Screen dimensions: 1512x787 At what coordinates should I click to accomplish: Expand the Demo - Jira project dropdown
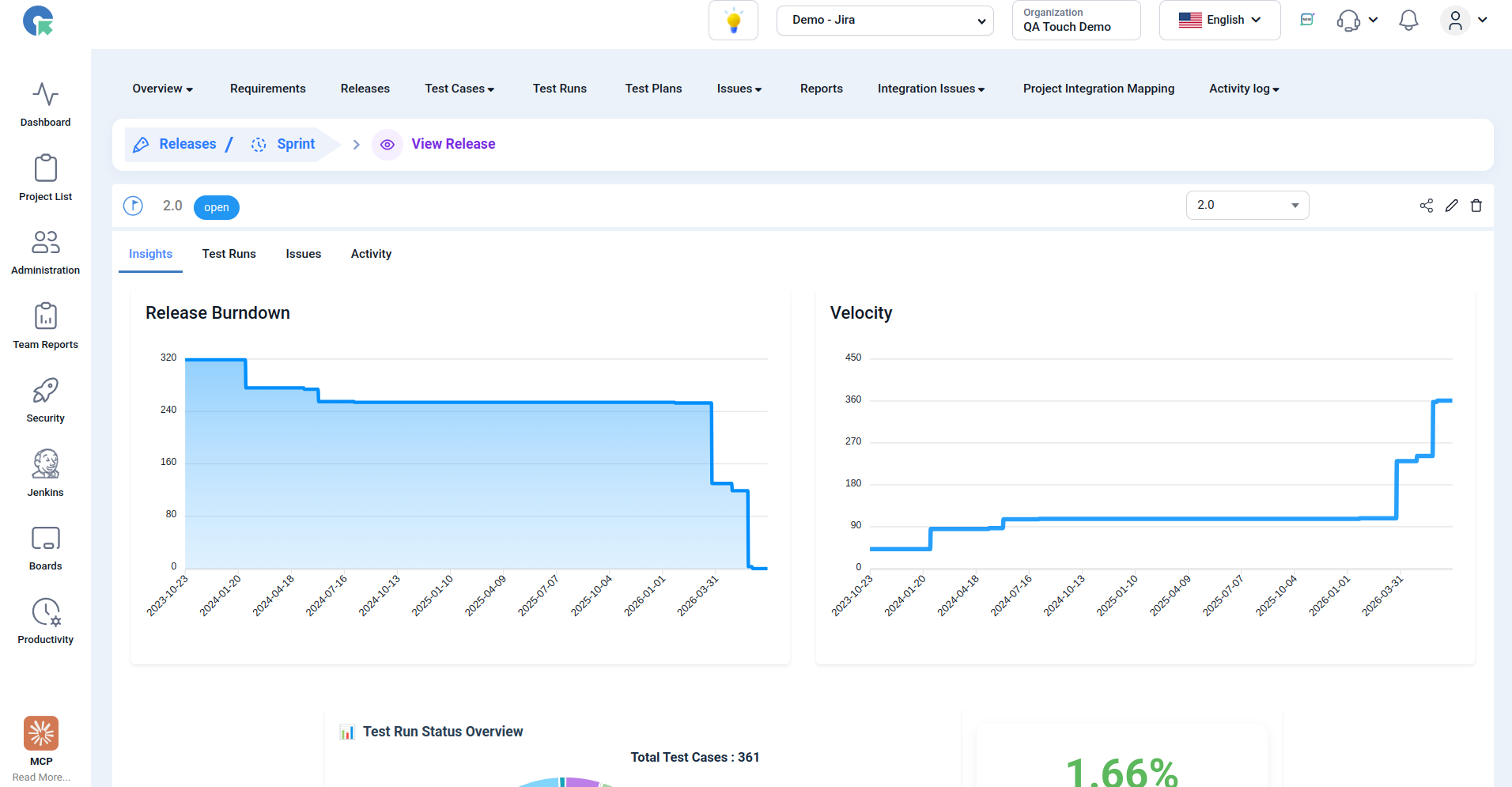pos(885,21)
